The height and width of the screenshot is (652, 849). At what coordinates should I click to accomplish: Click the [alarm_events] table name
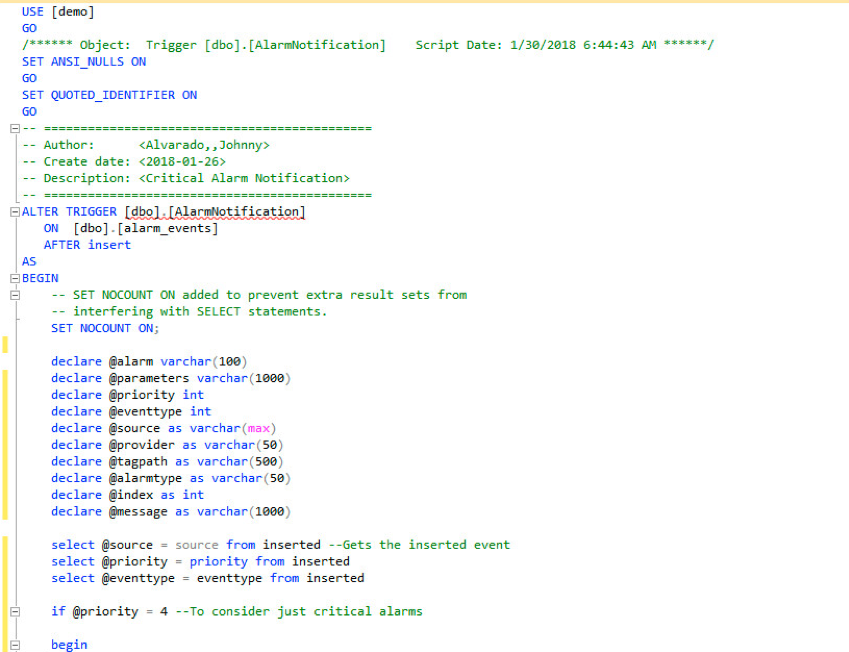(x=168, y=229)
